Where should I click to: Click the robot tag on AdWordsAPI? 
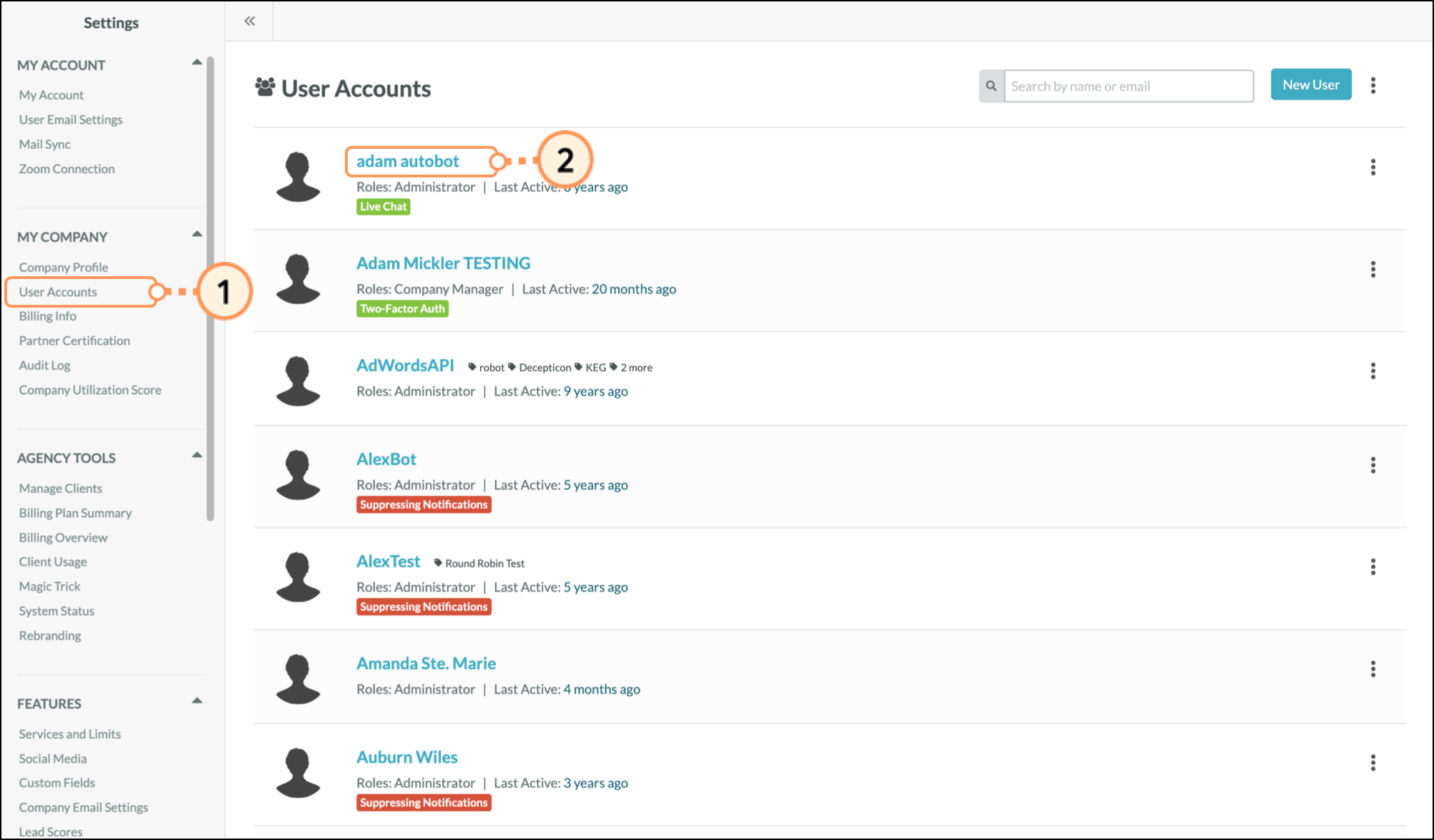(487, 367)
